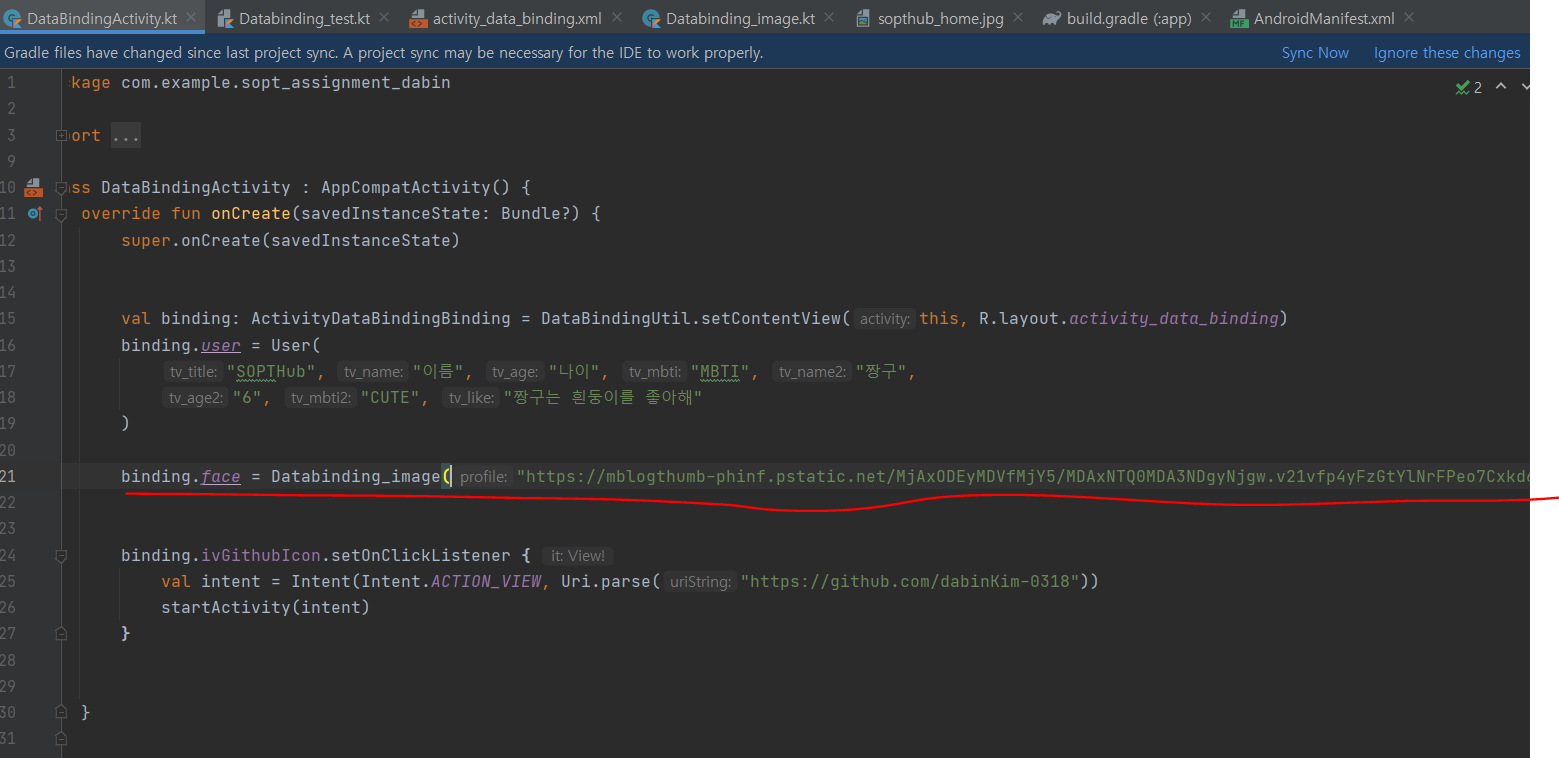Close the AndroidManifest.xml tab

(x=1409, y=18)
